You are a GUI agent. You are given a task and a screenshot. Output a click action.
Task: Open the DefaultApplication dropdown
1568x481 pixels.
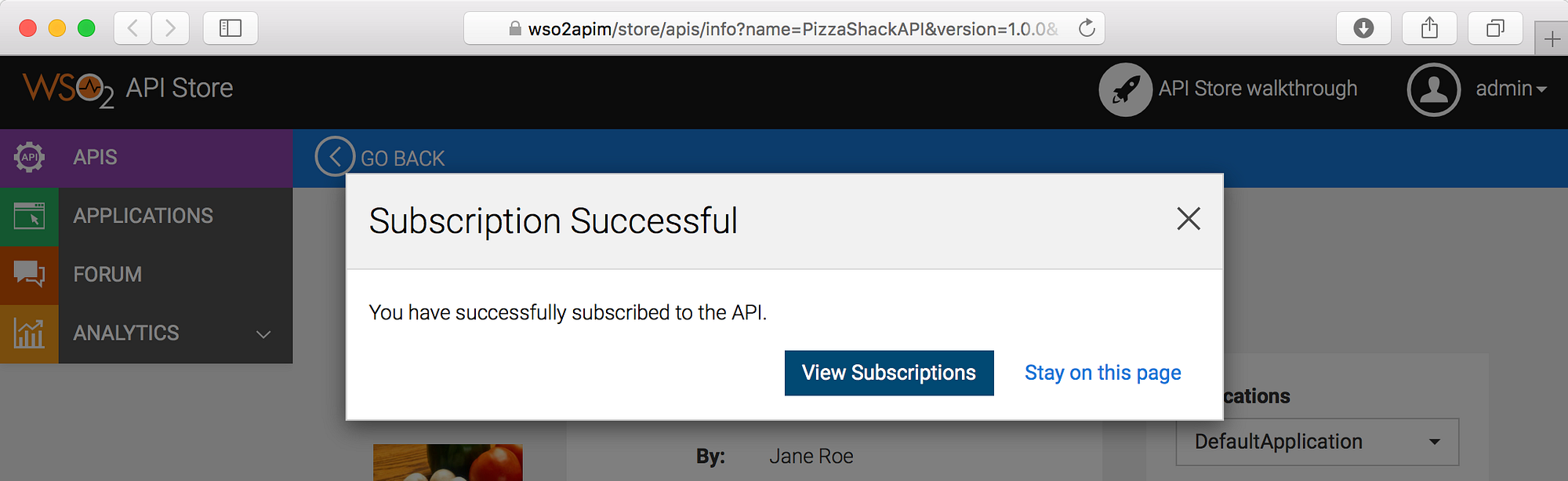click(1317, 442)
